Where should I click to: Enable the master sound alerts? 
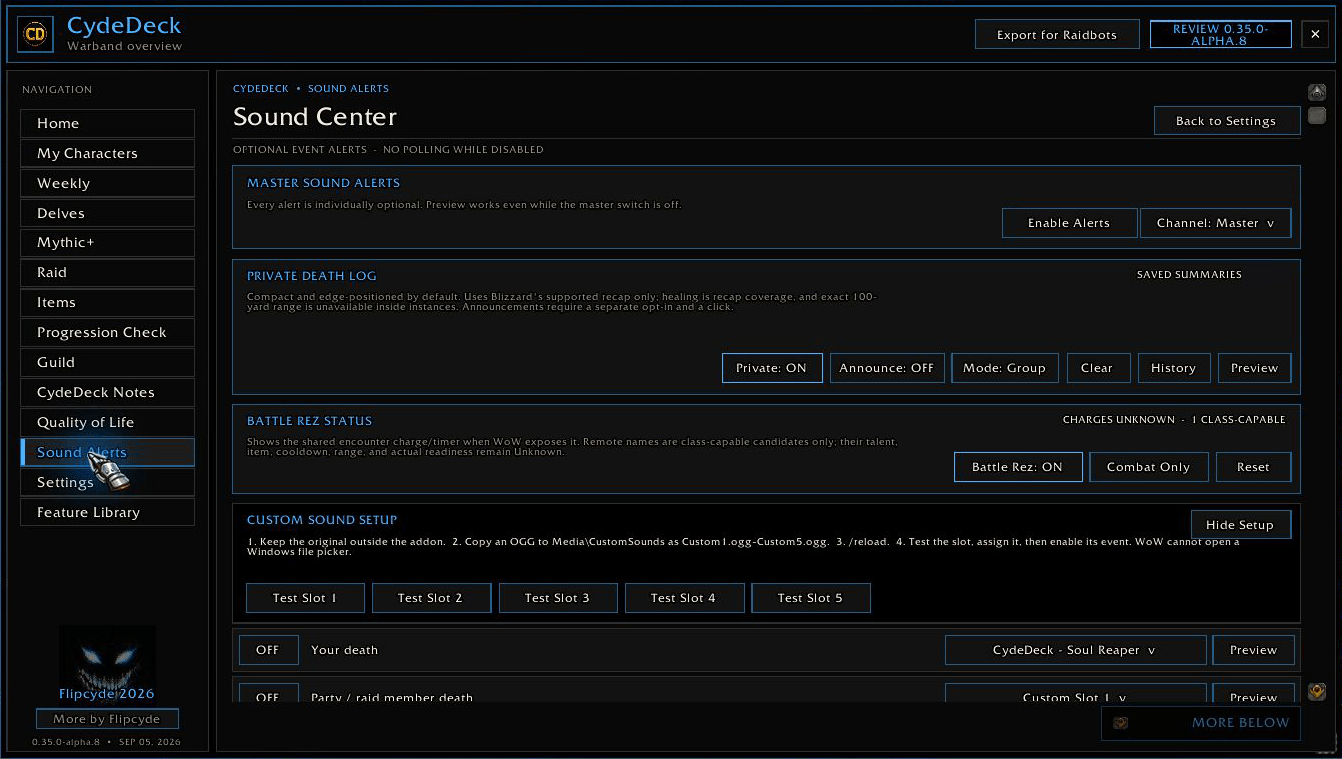pos(1069,223)
